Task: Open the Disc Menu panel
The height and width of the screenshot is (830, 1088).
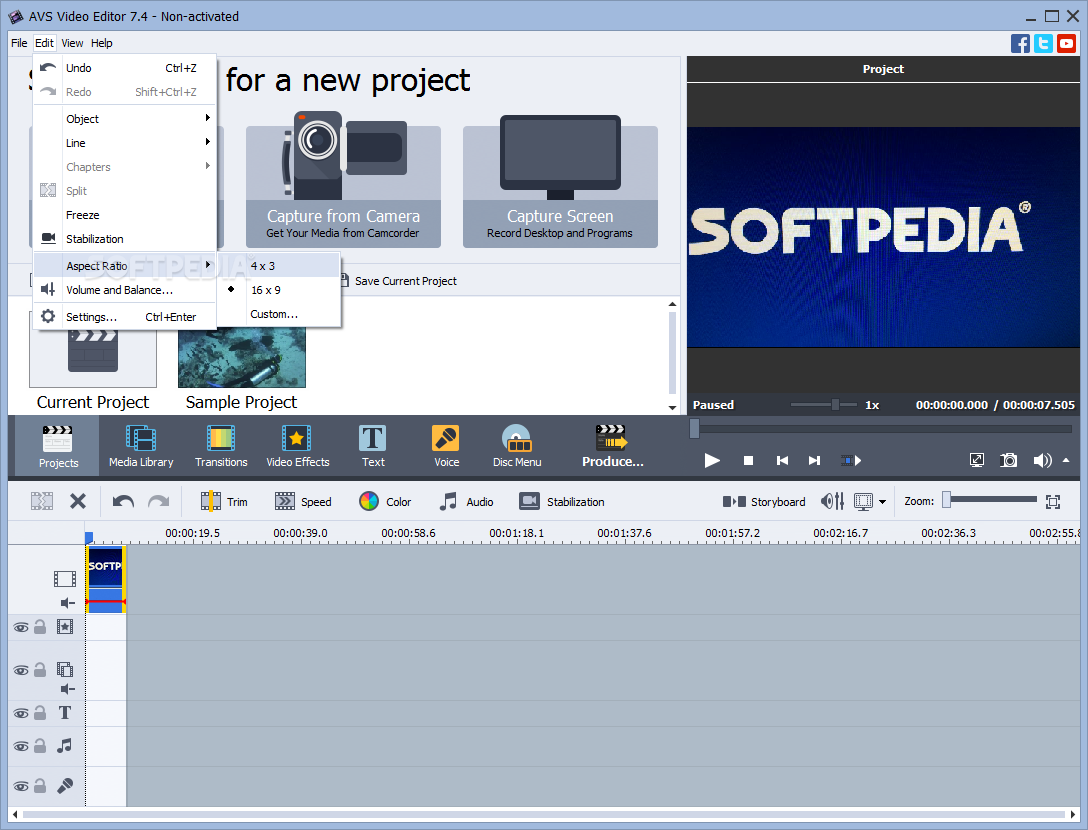Action: [x=517, y=446]
